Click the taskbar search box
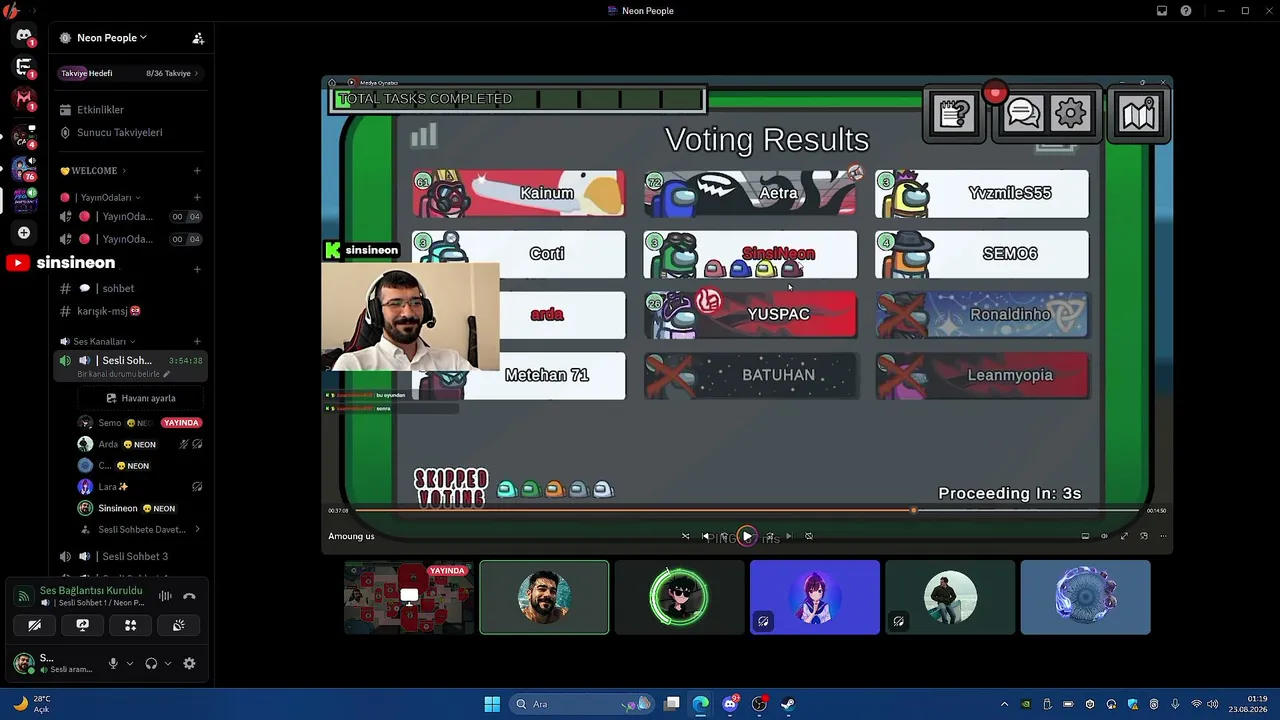The width and height of the screenshot is (1280, 720). (582, 704)
